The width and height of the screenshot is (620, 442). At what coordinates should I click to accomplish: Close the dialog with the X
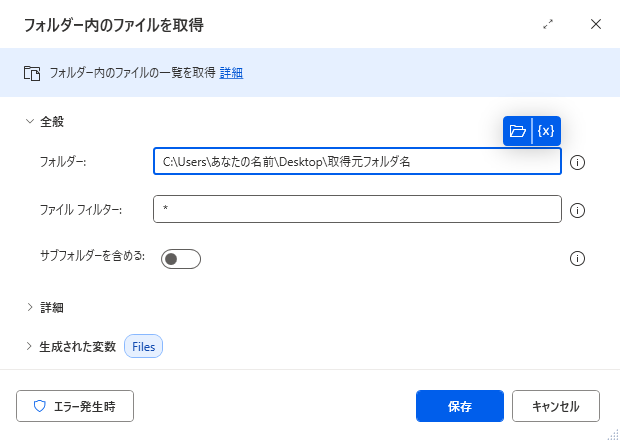(x=596, y=24)
